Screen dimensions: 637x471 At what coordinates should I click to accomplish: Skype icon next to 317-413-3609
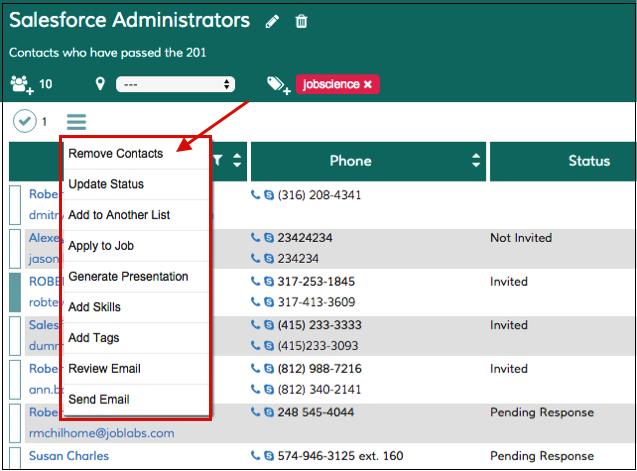coord(269,302)
